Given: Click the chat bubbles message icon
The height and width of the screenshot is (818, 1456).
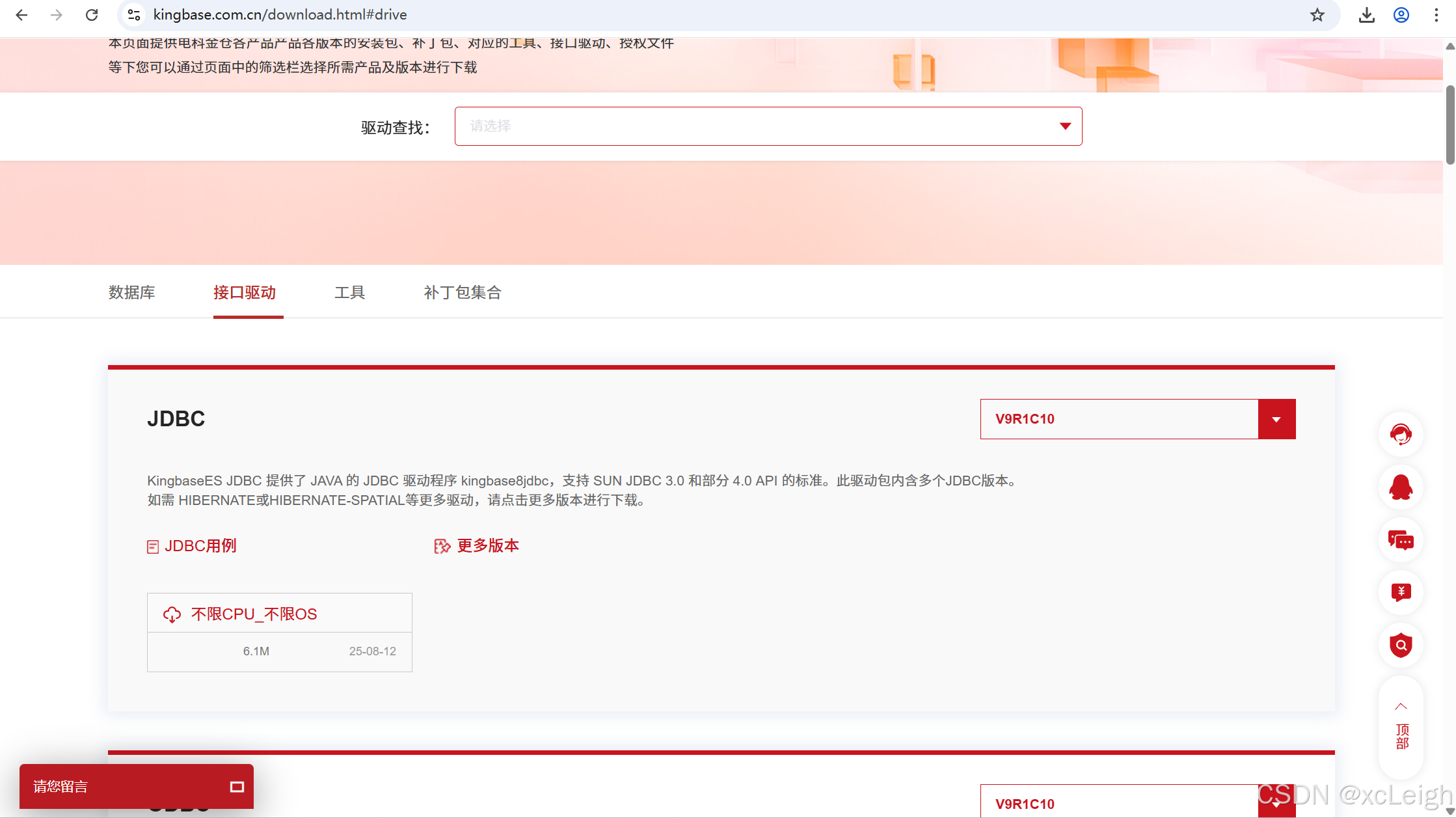Looking at the screenshot, I should pyautogui.click(x=1401, y=540).
